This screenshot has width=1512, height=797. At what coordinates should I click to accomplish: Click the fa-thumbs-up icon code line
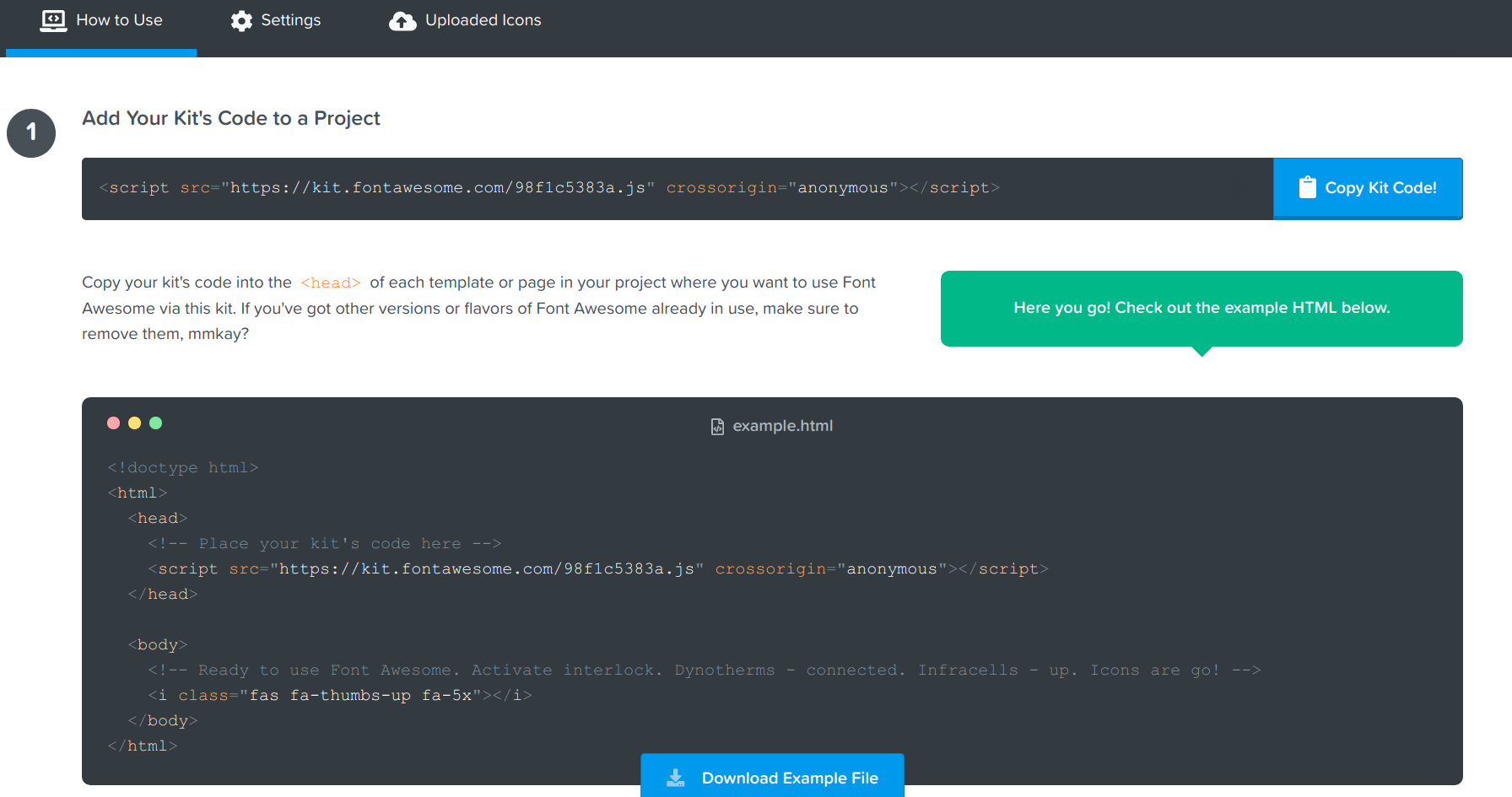pyautogui.click(x=340, y=695)
